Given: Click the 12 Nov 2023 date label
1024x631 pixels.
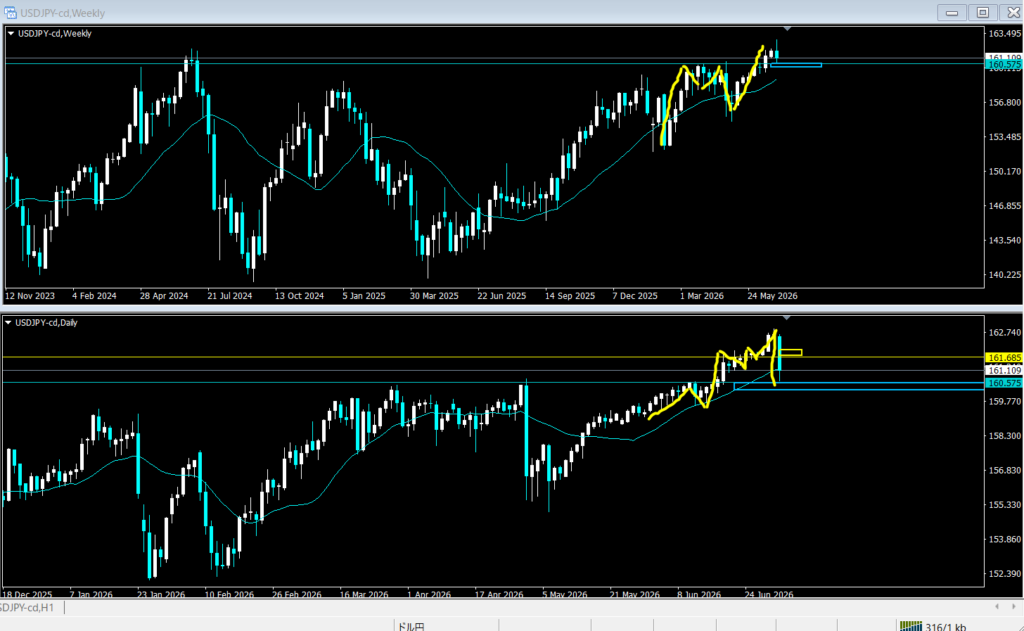Looking at the screenshot, I should [x=30, y=296].
